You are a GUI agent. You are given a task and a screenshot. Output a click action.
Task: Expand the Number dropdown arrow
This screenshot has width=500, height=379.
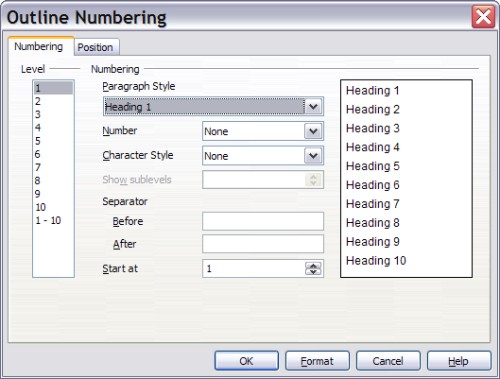(x=313, y=131)
